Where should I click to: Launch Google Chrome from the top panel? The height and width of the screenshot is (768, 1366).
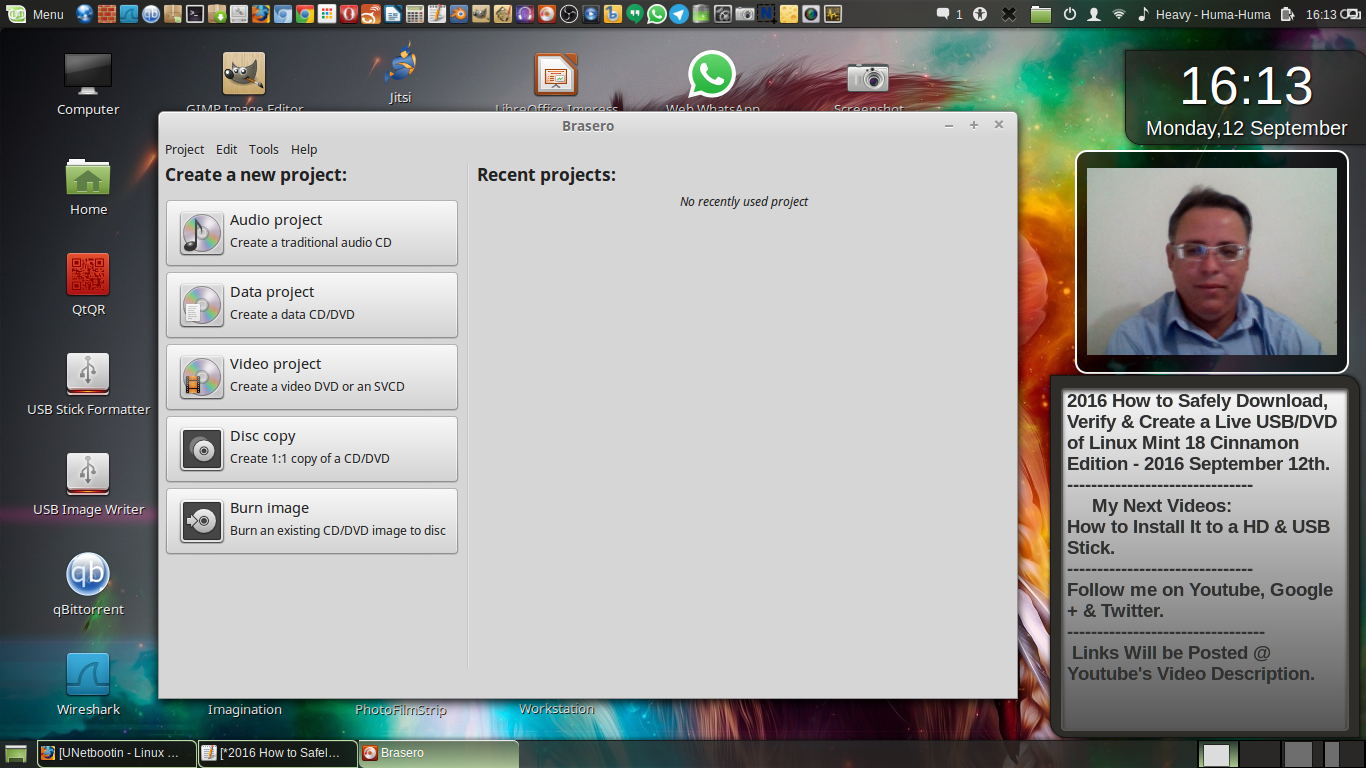click(304, 14)
